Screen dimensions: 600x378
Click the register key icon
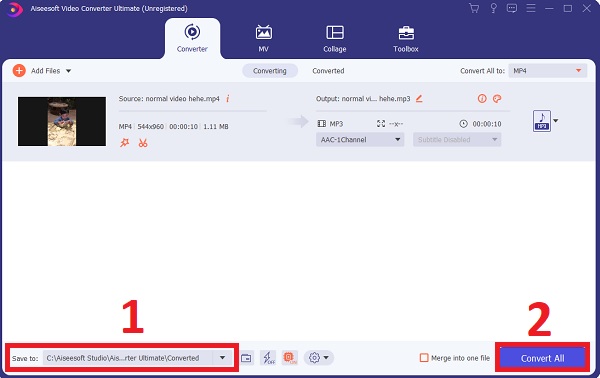494,8
